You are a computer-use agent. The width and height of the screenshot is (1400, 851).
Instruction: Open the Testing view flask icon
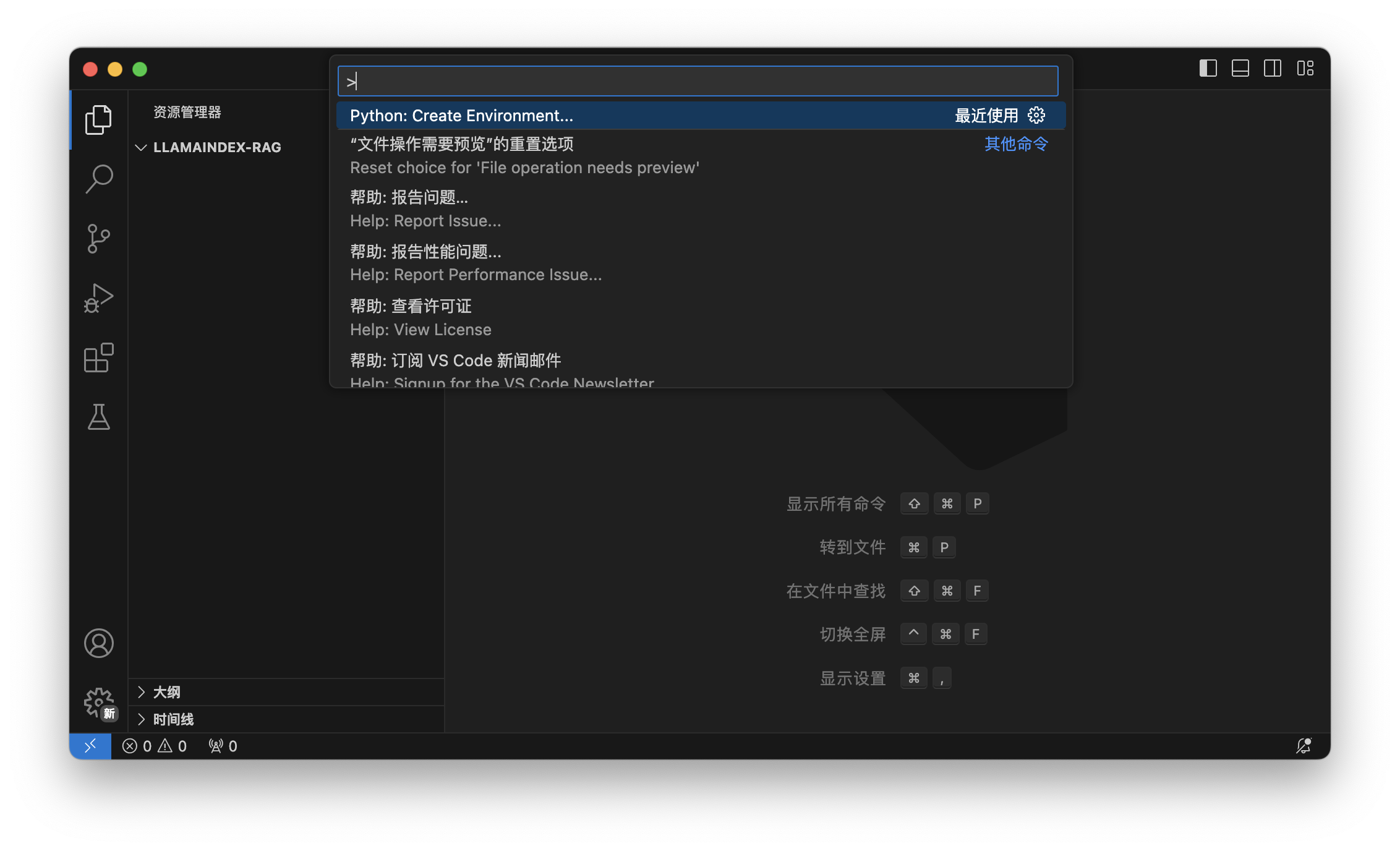98,418
